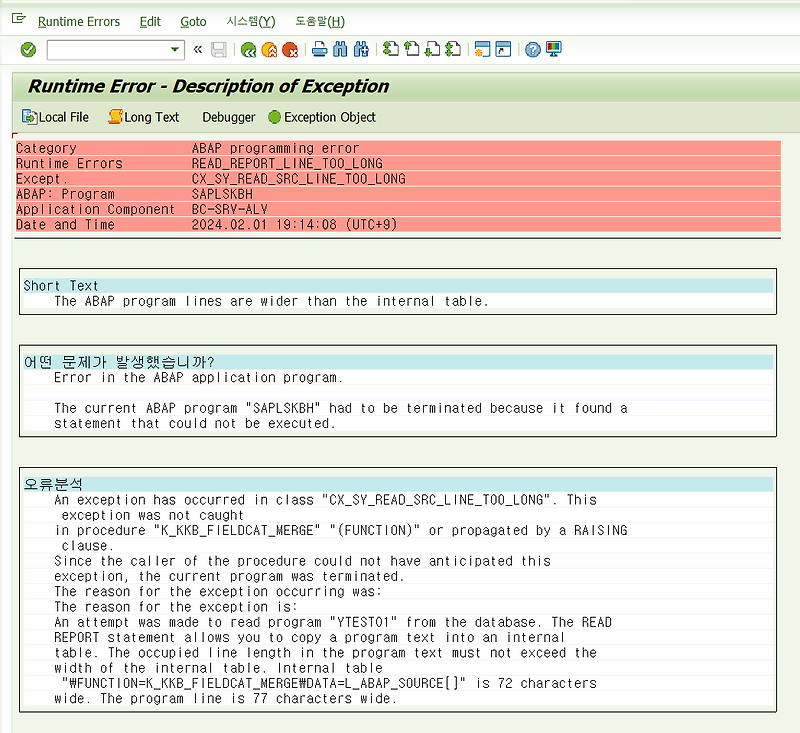The width and height of the screenshot is (800, 733).
Task: Collapse the command field with the « chevron
Action: [x=197, y=48]
